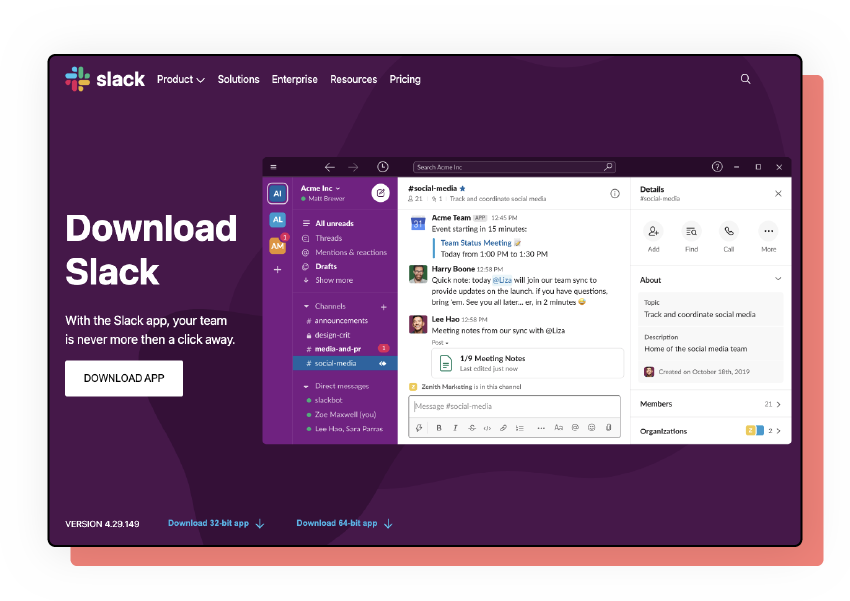Select the Enterprise navigation item
850x601 pixels.
[x=294, y=79]
